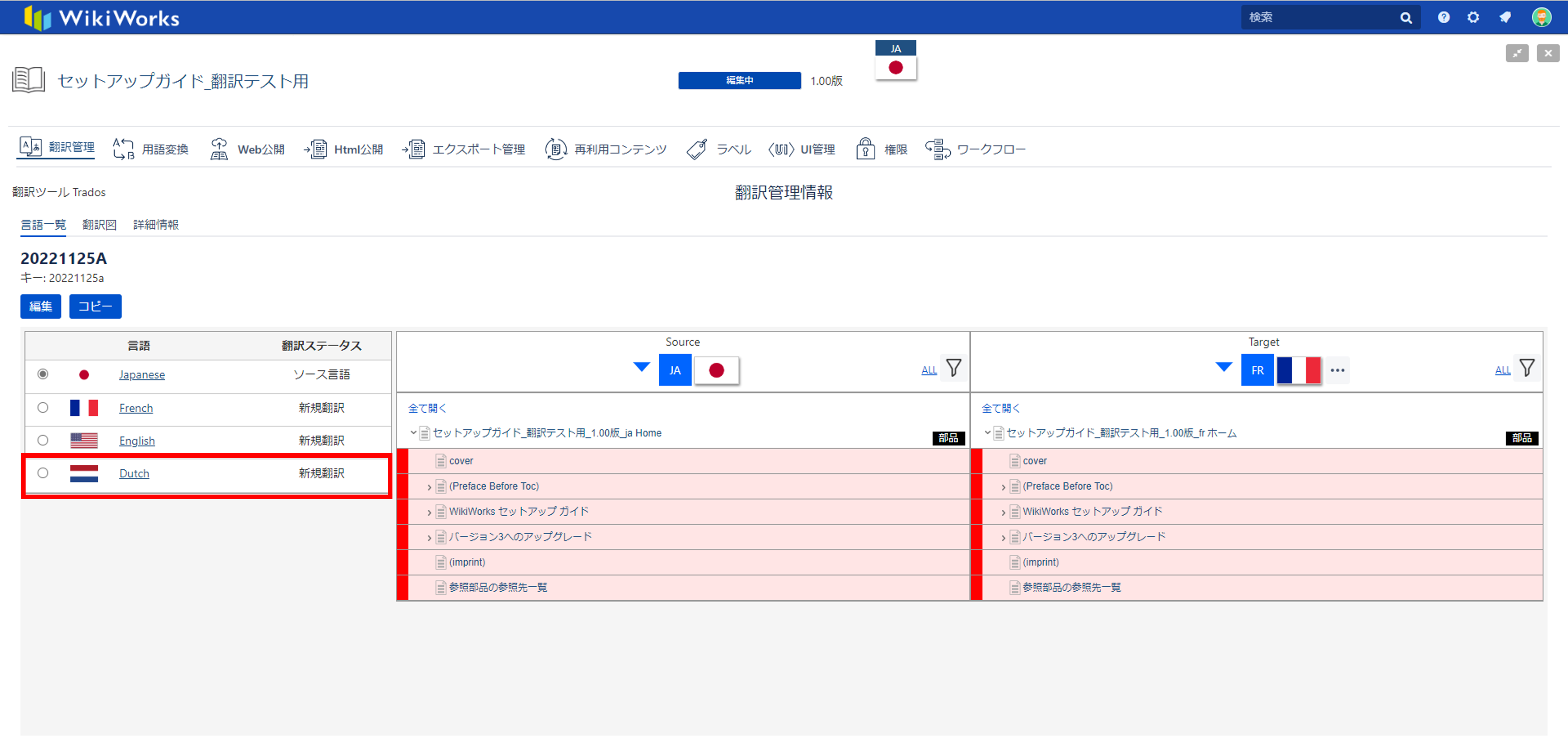Switch to the 詳細情報 tab

[156, 225]
